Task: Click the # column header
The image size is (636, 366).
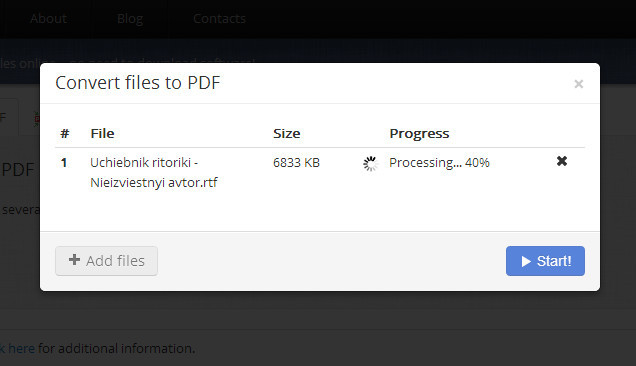Action: point(64,133)
